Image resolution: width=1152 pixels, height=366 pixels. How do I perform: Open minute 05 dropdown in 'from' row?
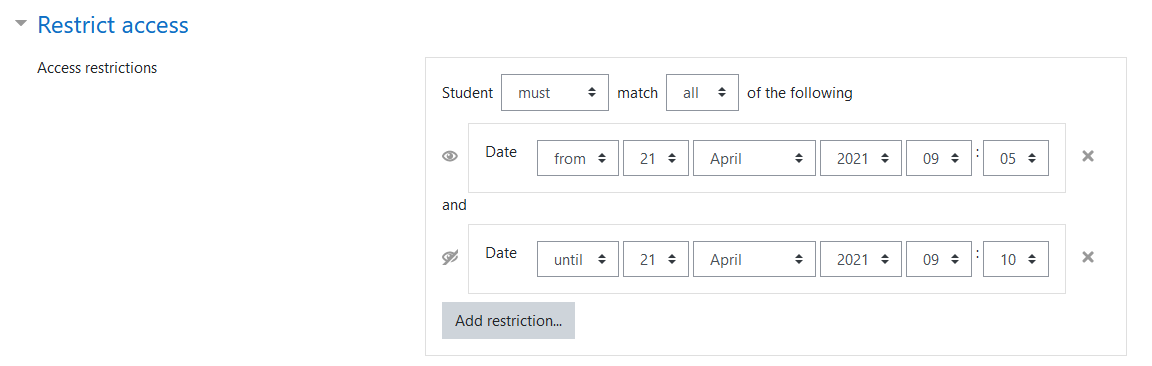pyautogui.click(x=1016, y=158)
